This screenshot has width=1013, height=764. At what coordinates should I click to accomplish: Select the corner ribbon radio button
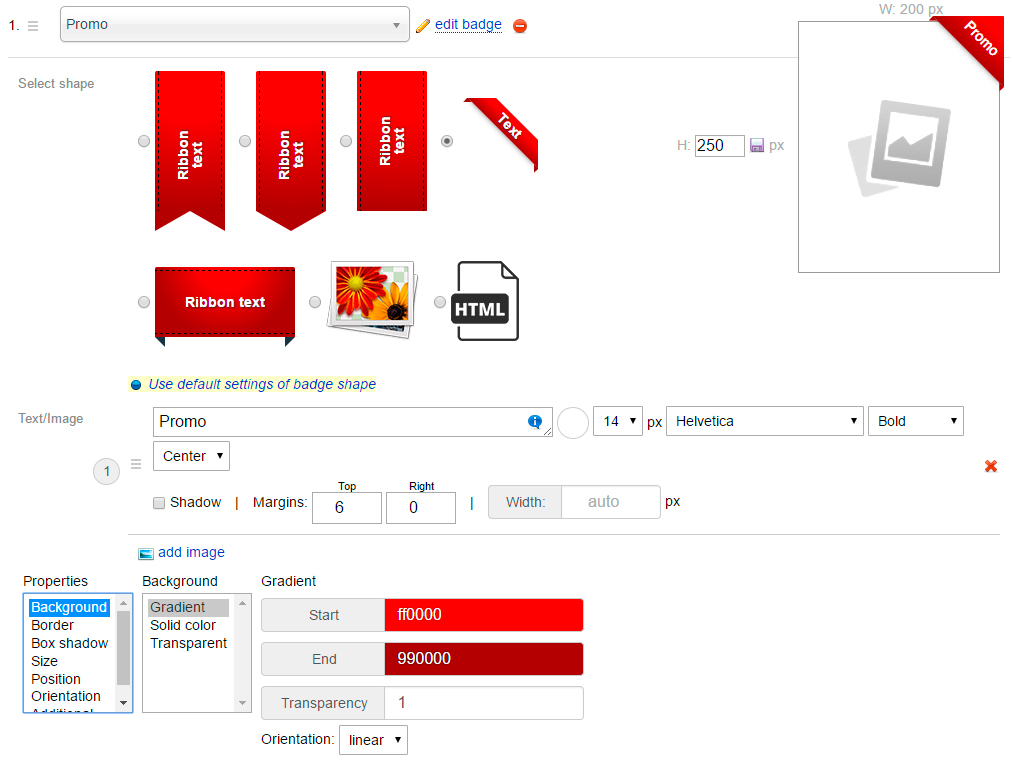pos(447,141)
